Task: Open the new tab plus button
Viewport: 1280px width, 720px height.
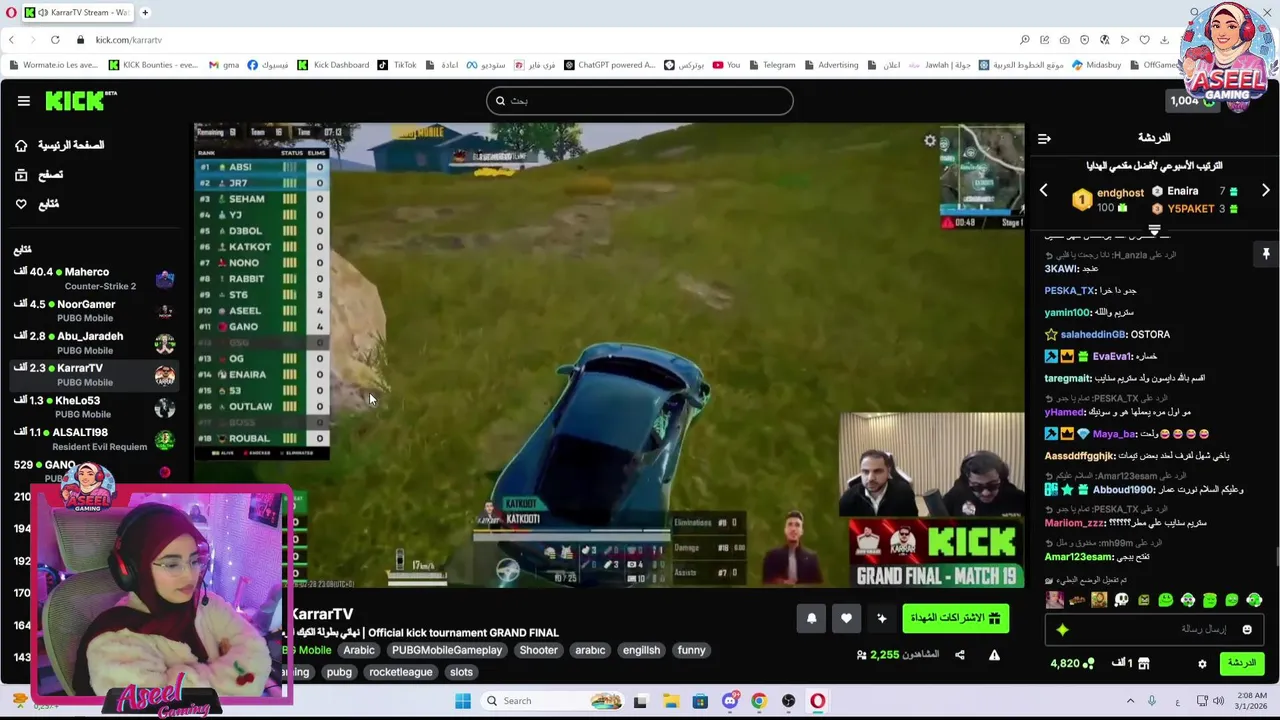Action: pos(145,12)
